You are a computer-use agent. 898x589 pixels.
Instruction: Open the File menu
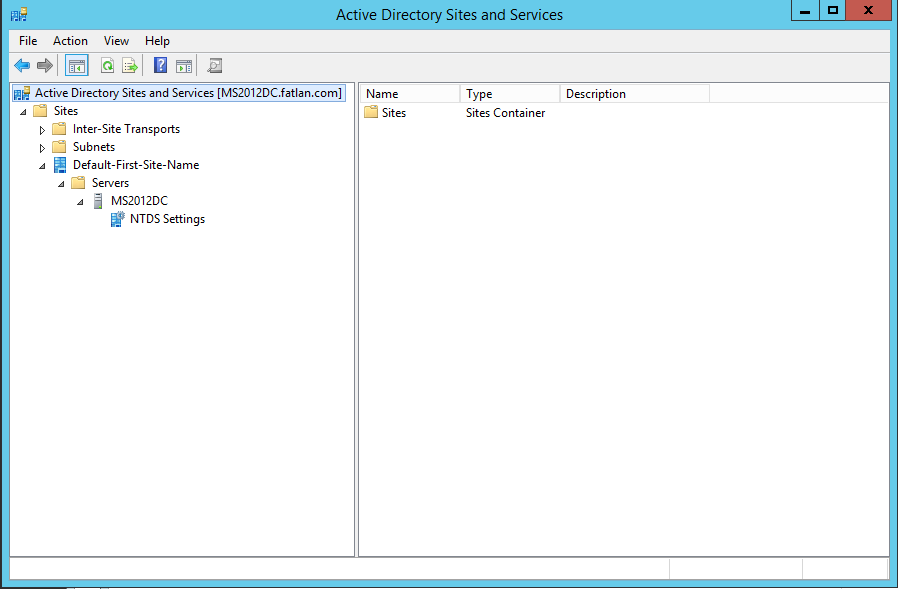[28, 41]
